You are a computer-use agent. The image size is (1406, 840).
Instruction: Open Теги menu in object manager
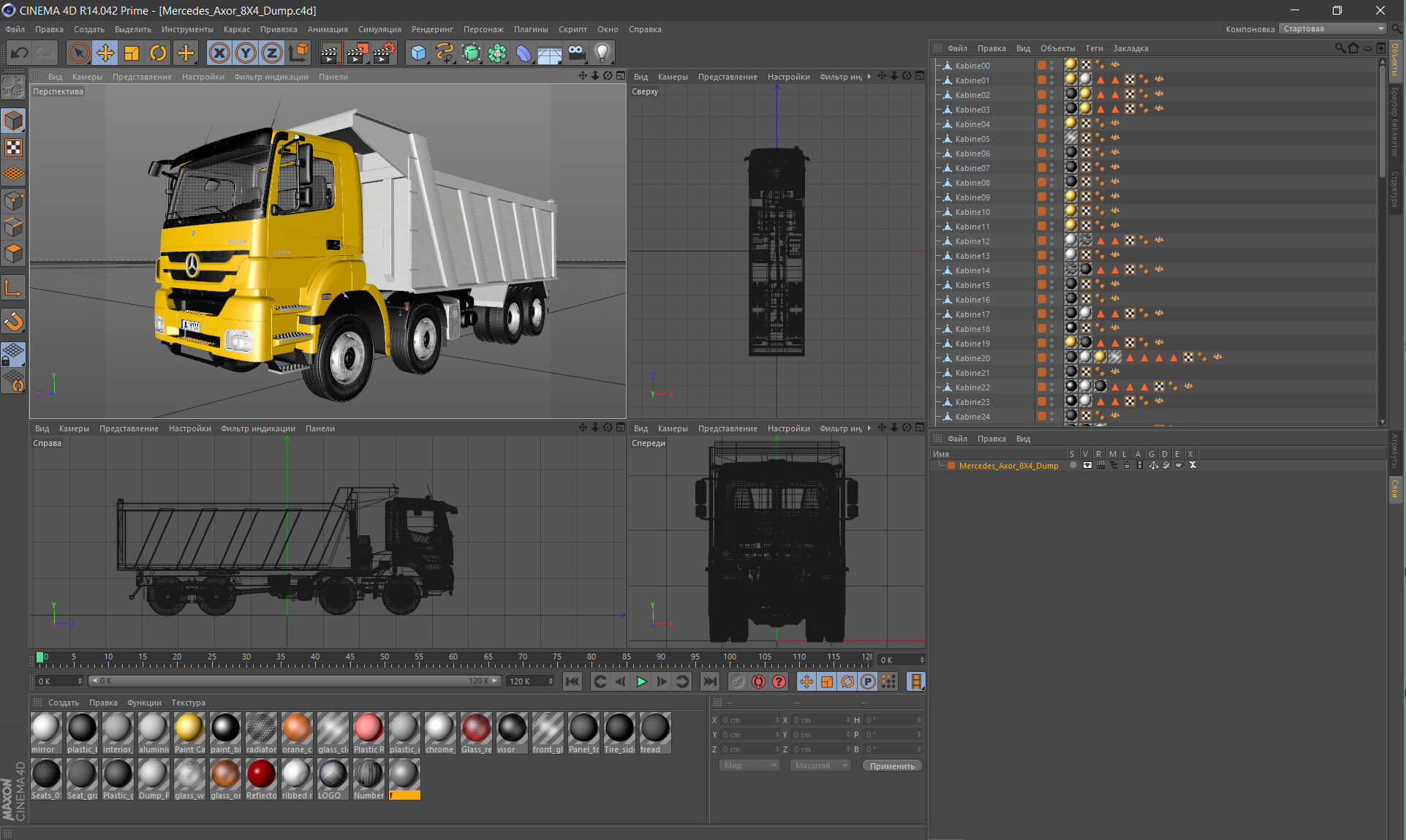click(x=1094, y=48)
